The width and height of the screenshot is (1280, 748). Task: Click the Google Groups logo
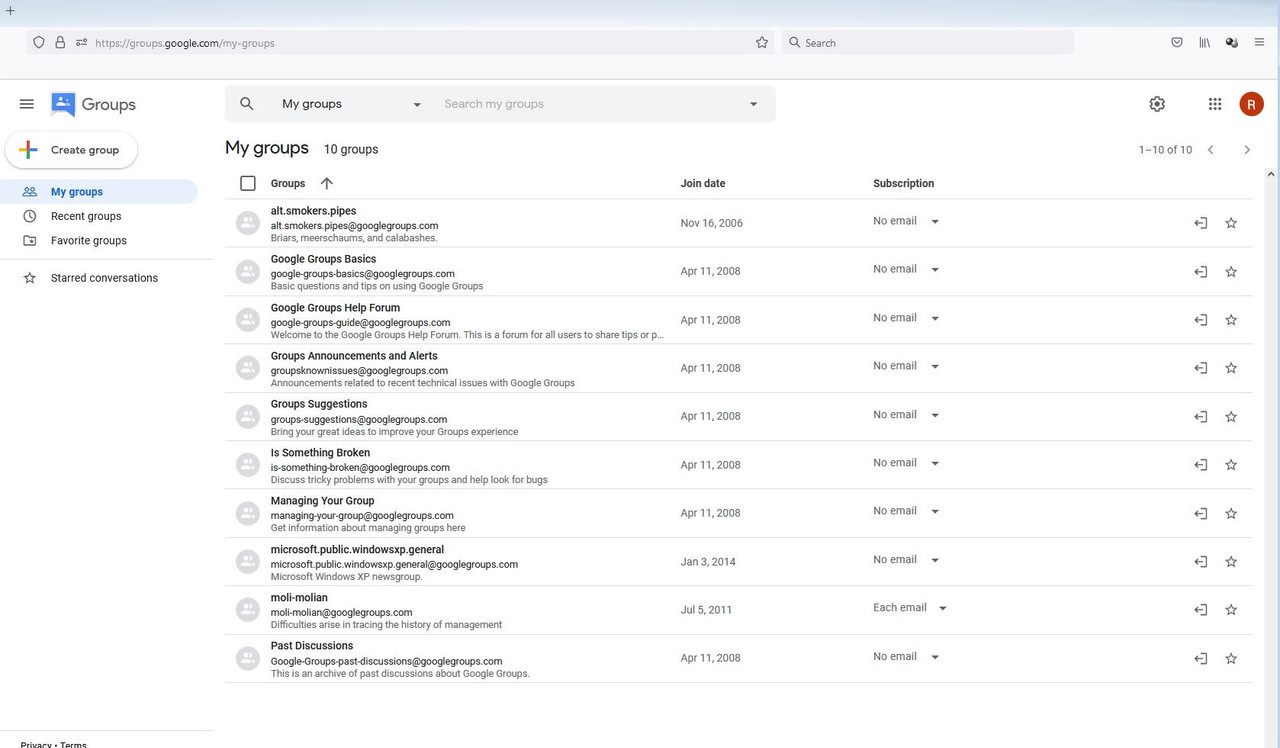click(x=93, y=104)
